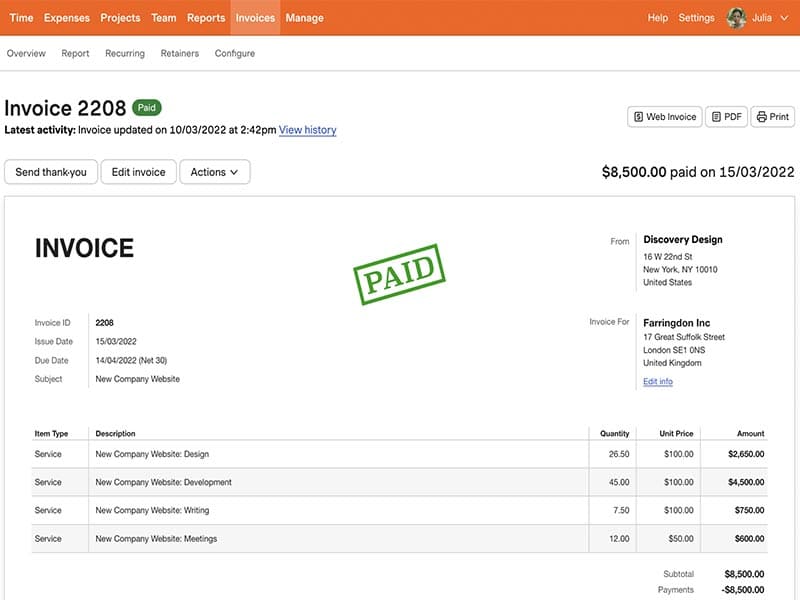Print the invoice using Print button

pos(772,117)
